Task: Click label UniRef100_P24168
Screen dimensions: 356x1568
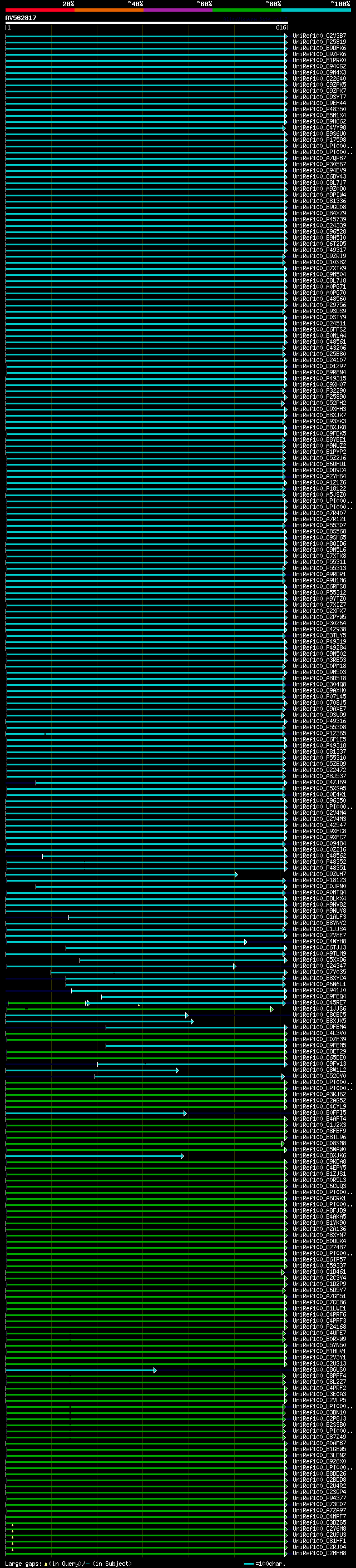Action: (319, 1327)
